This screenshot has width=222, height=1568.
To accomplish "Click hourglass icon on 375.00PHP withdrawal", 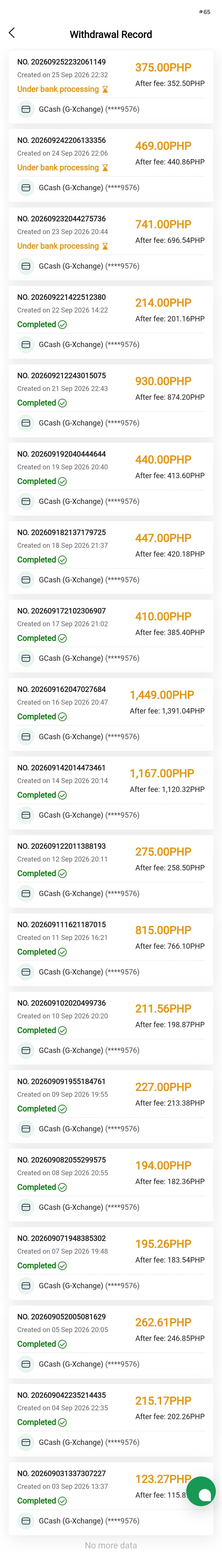I will (x=105, y=90).
